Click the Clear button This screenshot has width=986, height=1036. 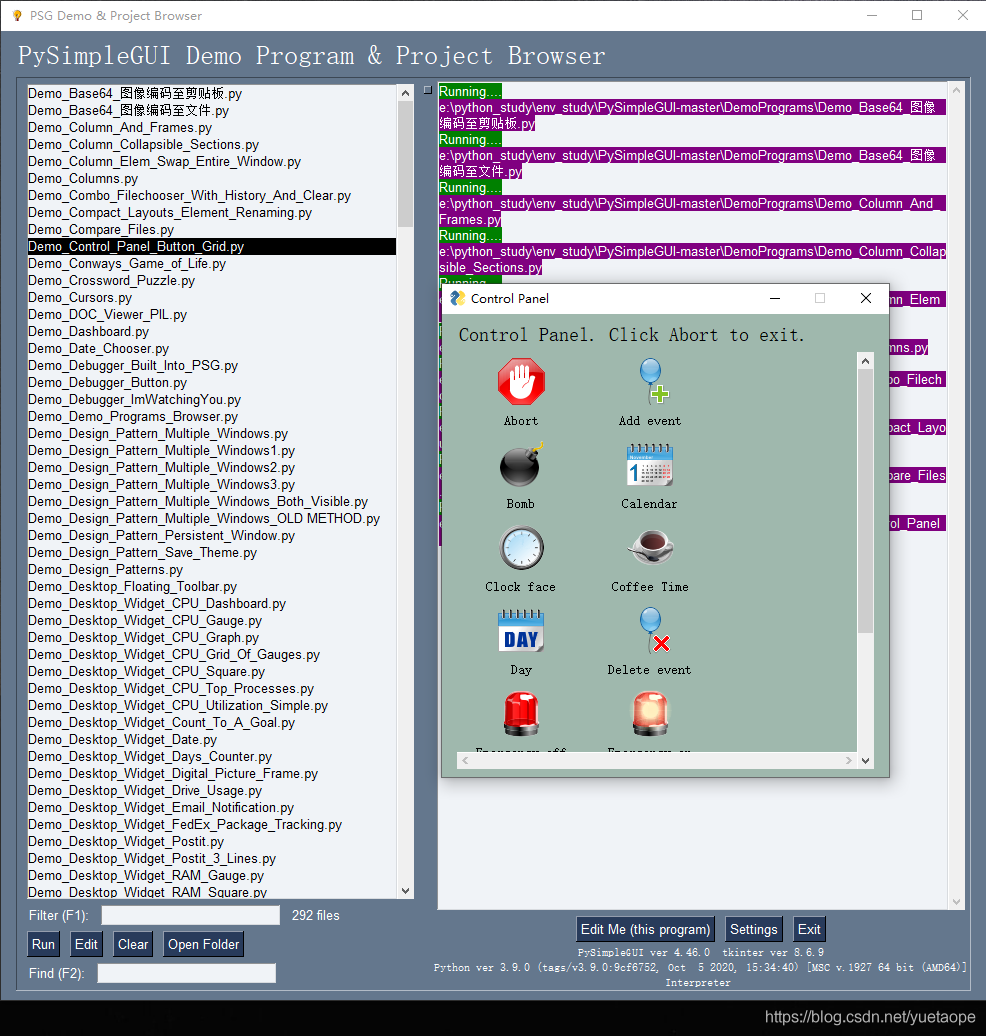[133, 944]
